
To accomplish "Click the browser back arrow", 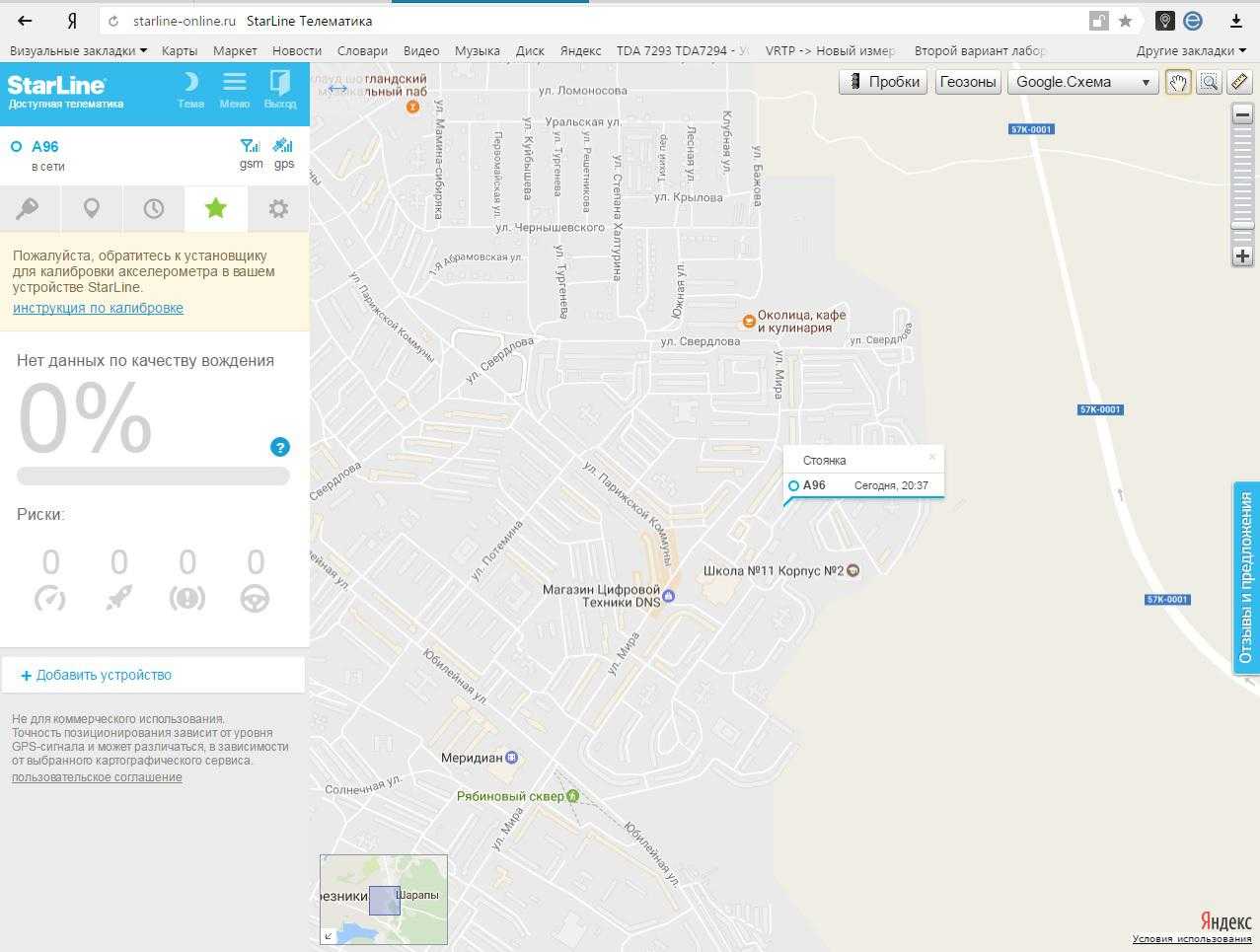I will (x=25, y=21).
